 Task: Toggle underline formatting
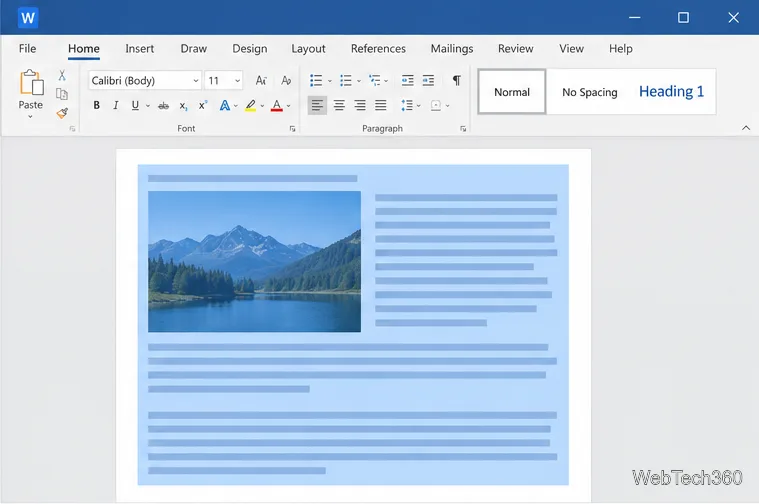coord(135,105)
